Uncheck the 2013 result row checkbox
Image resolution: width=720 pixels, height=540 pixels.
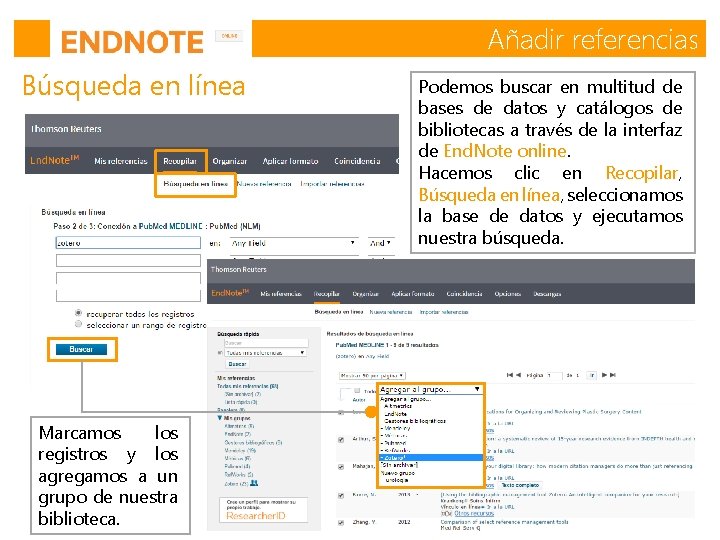tap(341, 496)
